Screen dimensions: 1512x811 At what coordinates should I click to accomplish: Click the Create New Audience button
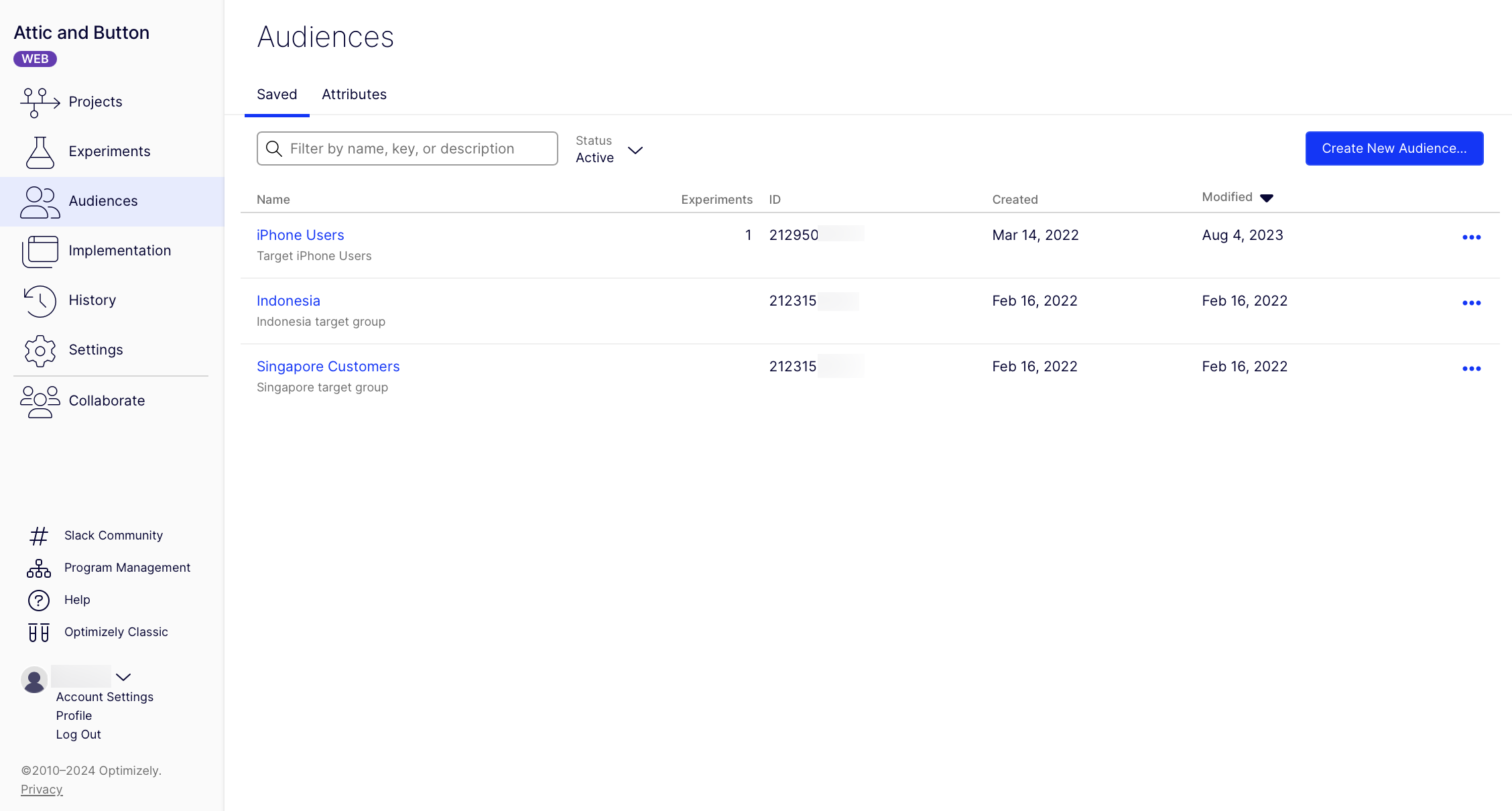tap(1394, 148)
